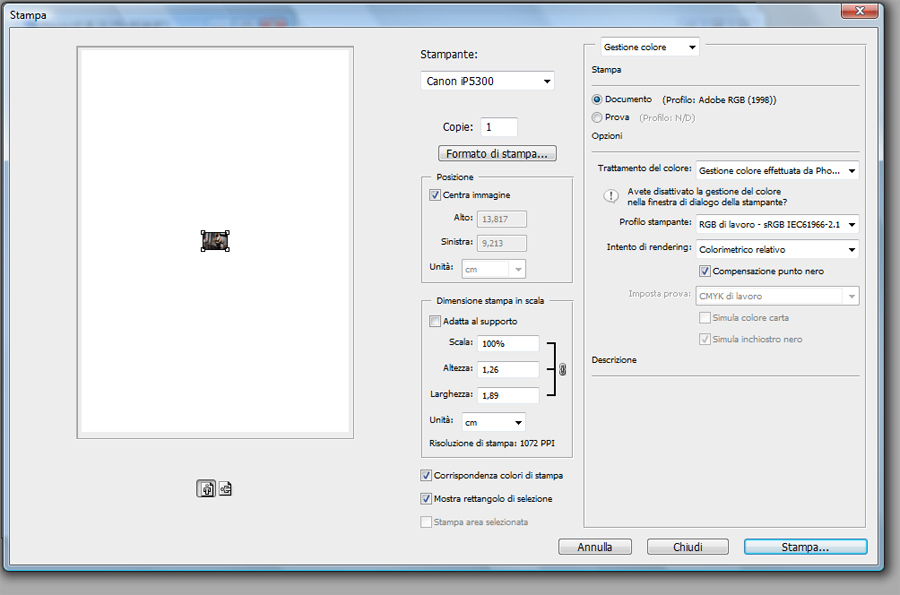The width and height of the screenshot is (900, 595).
Task: Click the Scala input field
Action: click(509, 343)
